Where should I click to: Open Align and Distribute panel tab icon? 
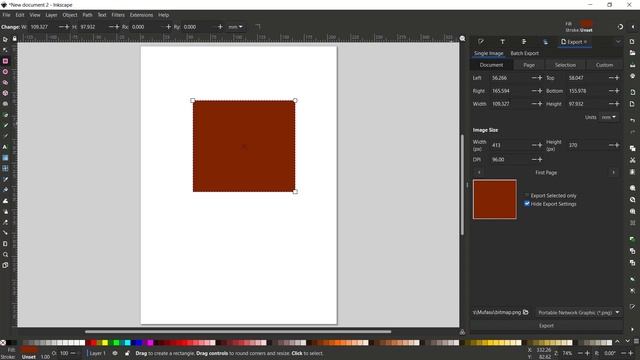(524, 42)
